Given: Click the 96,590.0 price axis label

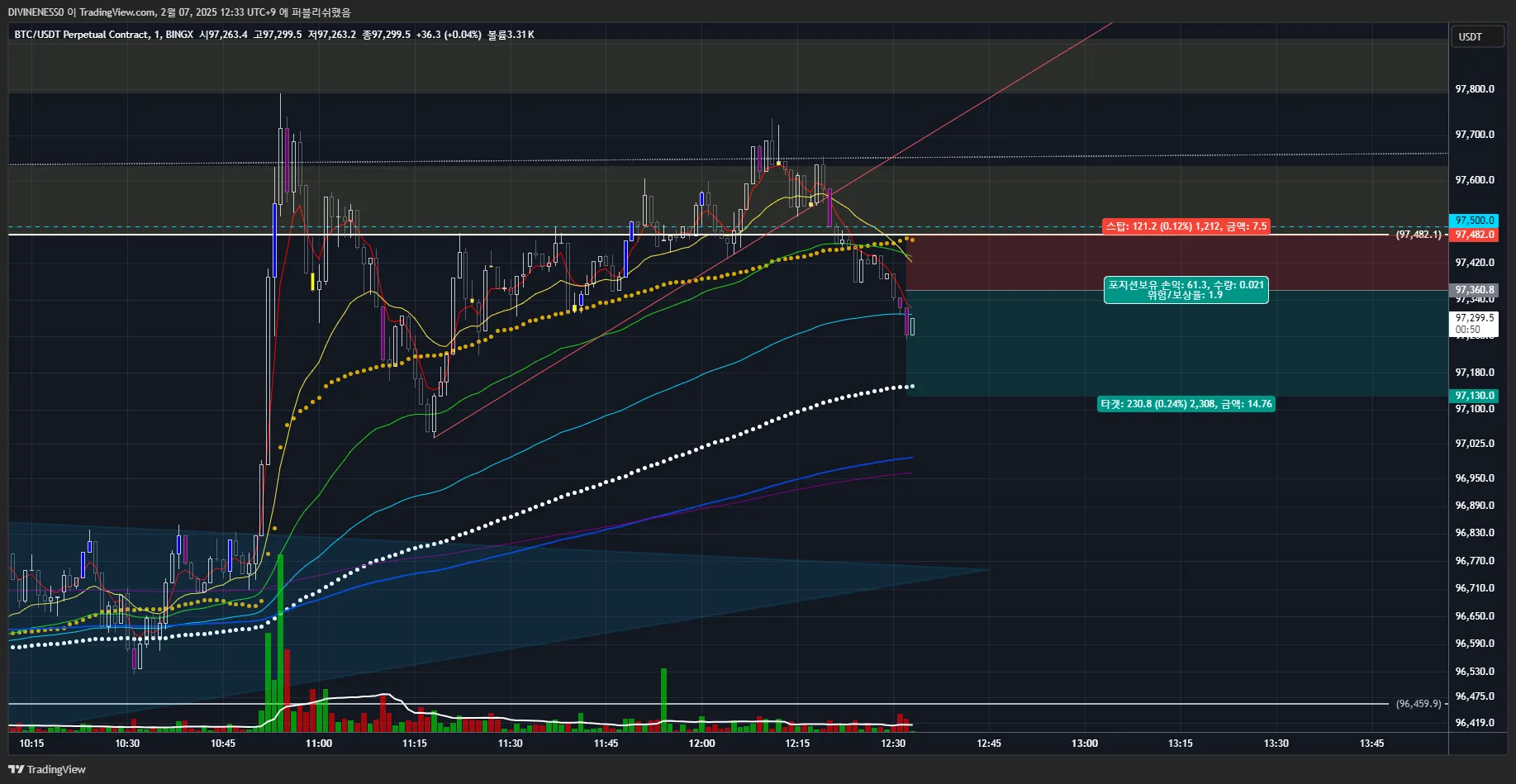Looking at the screenshot, I should [1474, 644].
